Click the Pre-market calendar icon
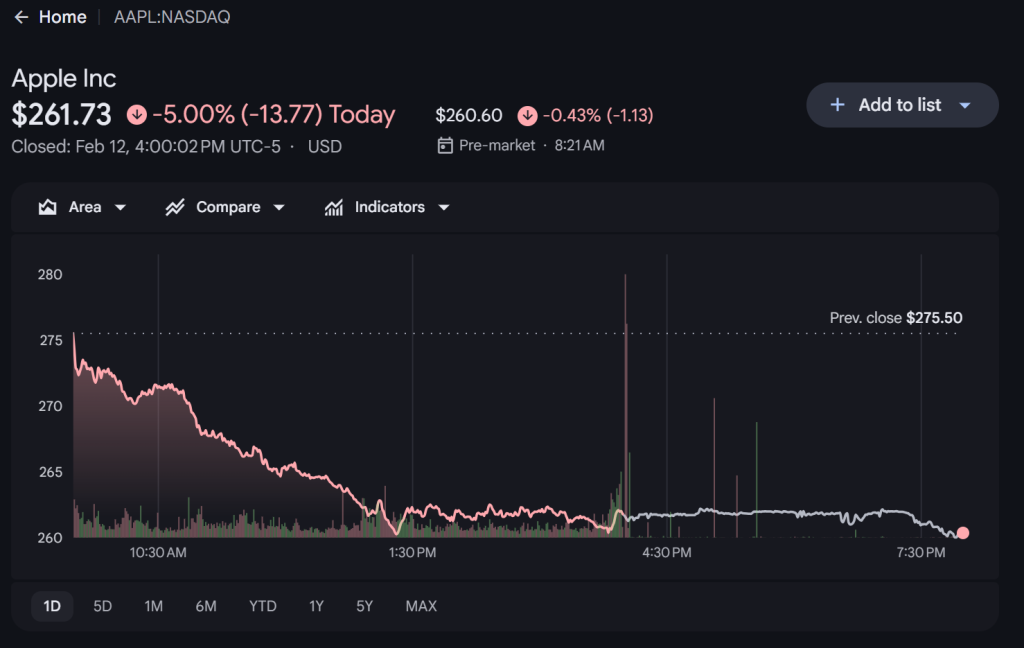This screenshot has height=648, width=1024. point(445,146)
